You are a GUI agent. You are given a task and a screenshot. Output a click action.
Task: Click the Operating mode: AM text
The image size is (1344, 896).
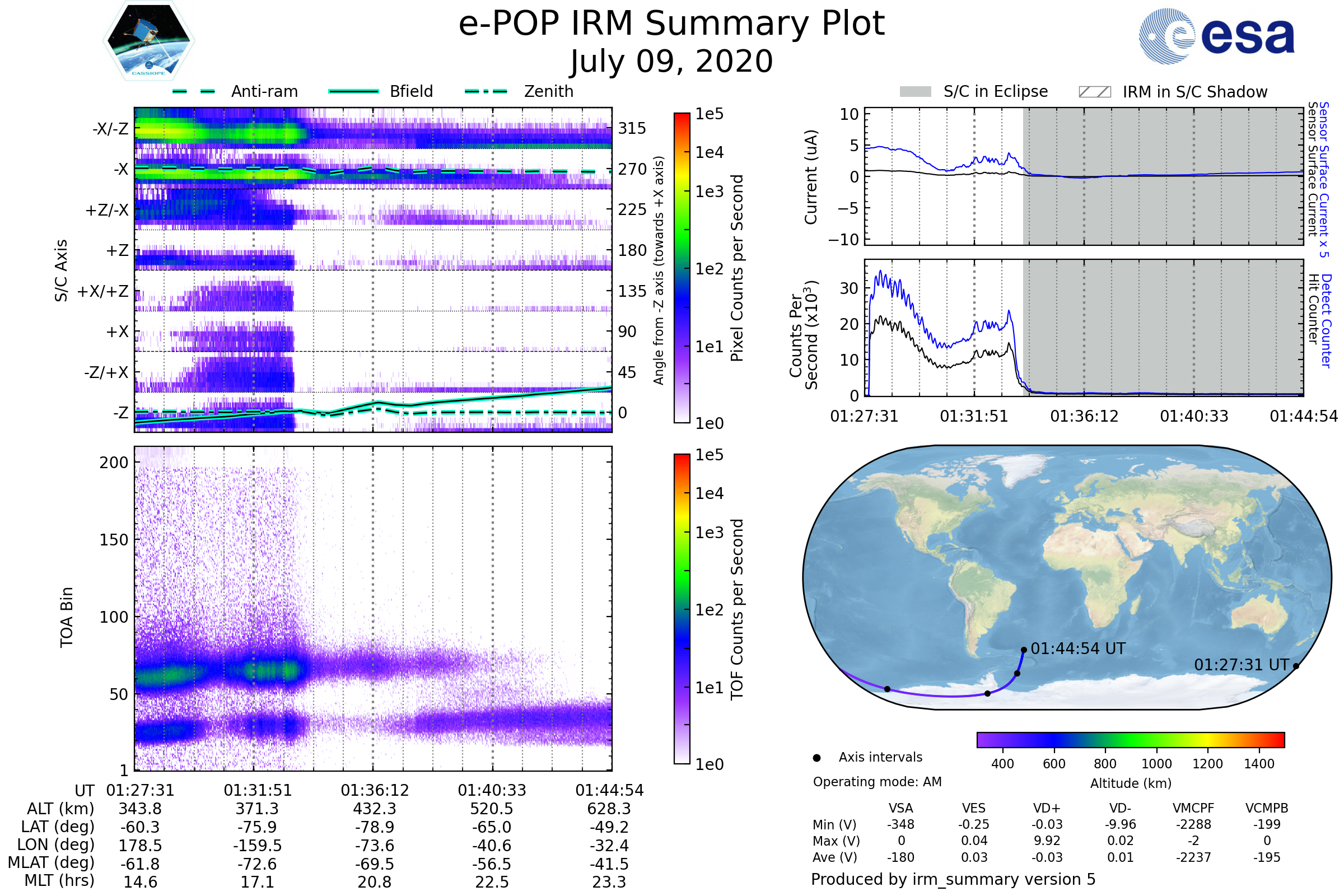pos(877,782)
